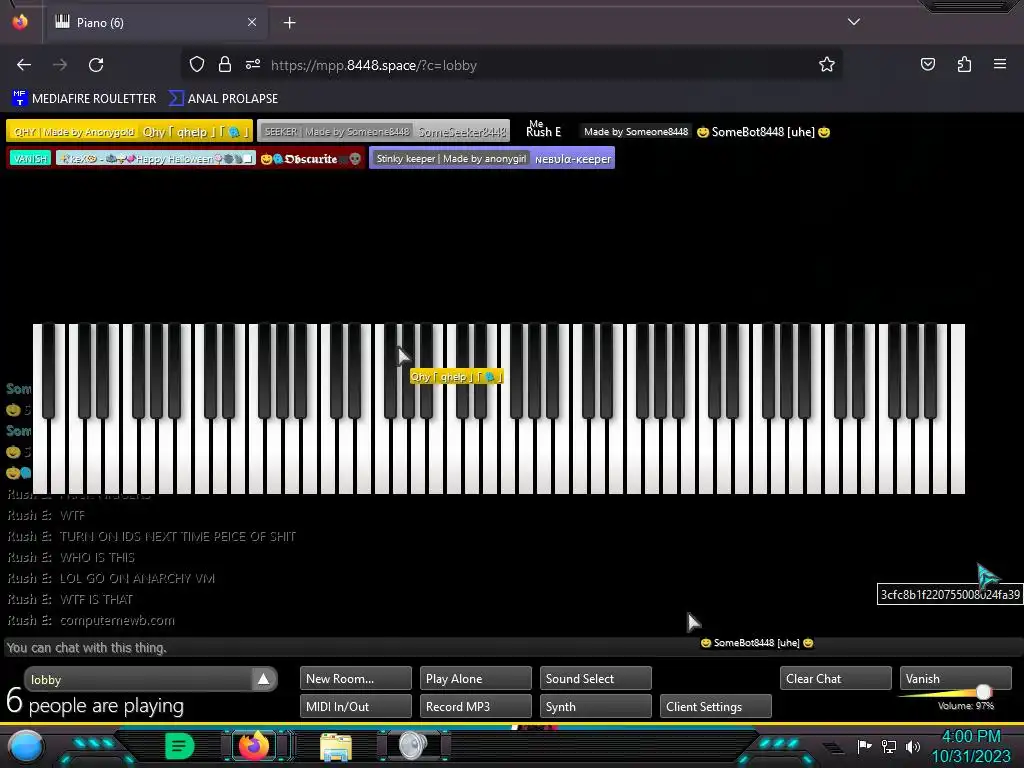
Task: Open the ANAL PROLAPSE bookmark
Action: click(223, 99)
